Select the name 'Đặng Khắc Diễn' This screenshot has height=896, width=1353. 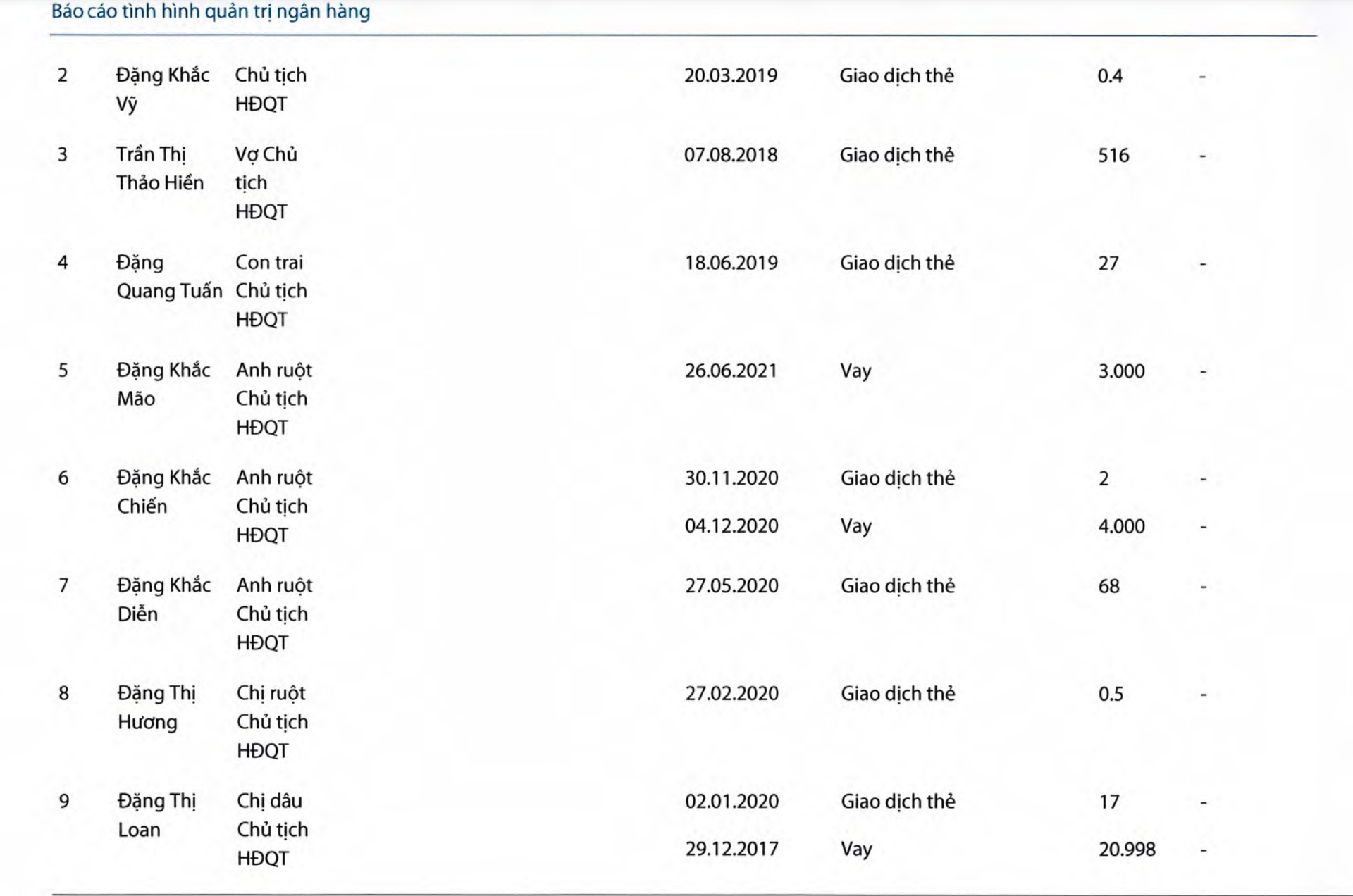pyautogui.click(x=163, y=599)
